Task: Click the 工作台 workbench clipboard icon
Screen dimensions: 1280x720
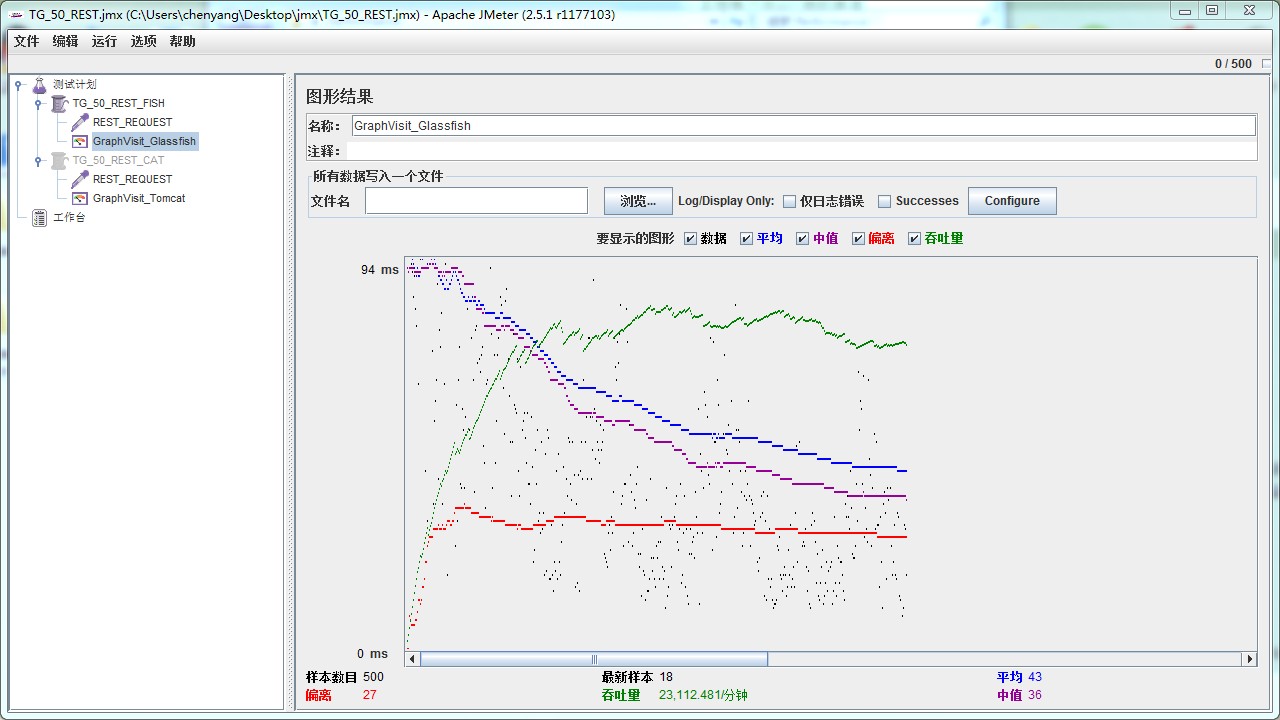Action: [x=37, y=218]
